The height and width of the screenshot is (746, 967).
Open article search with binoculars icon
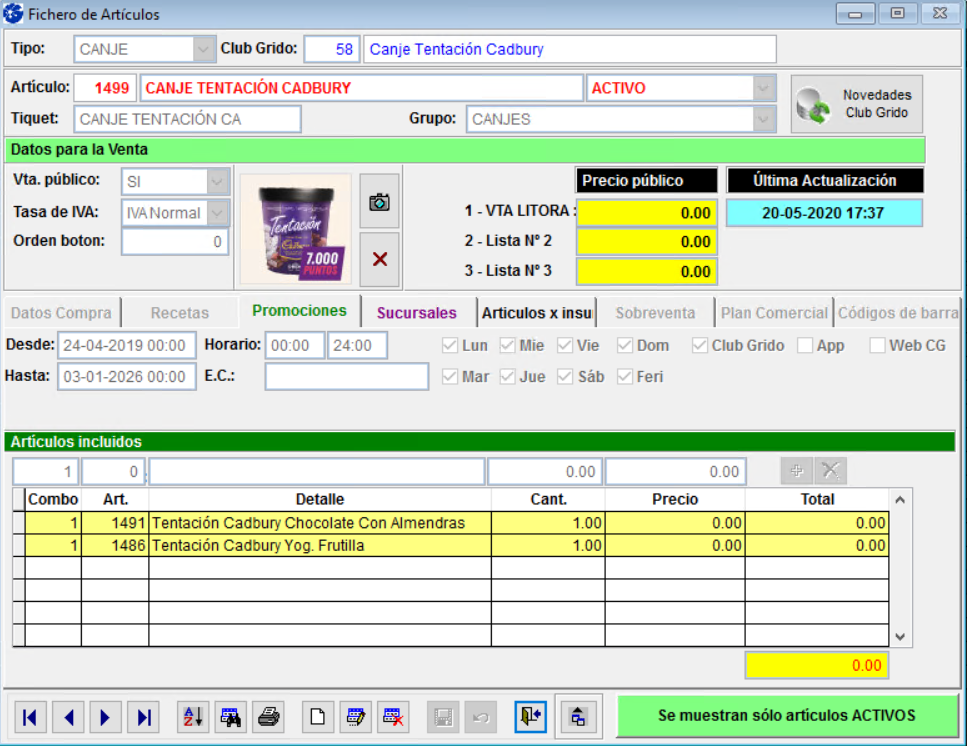click(231, 717)
